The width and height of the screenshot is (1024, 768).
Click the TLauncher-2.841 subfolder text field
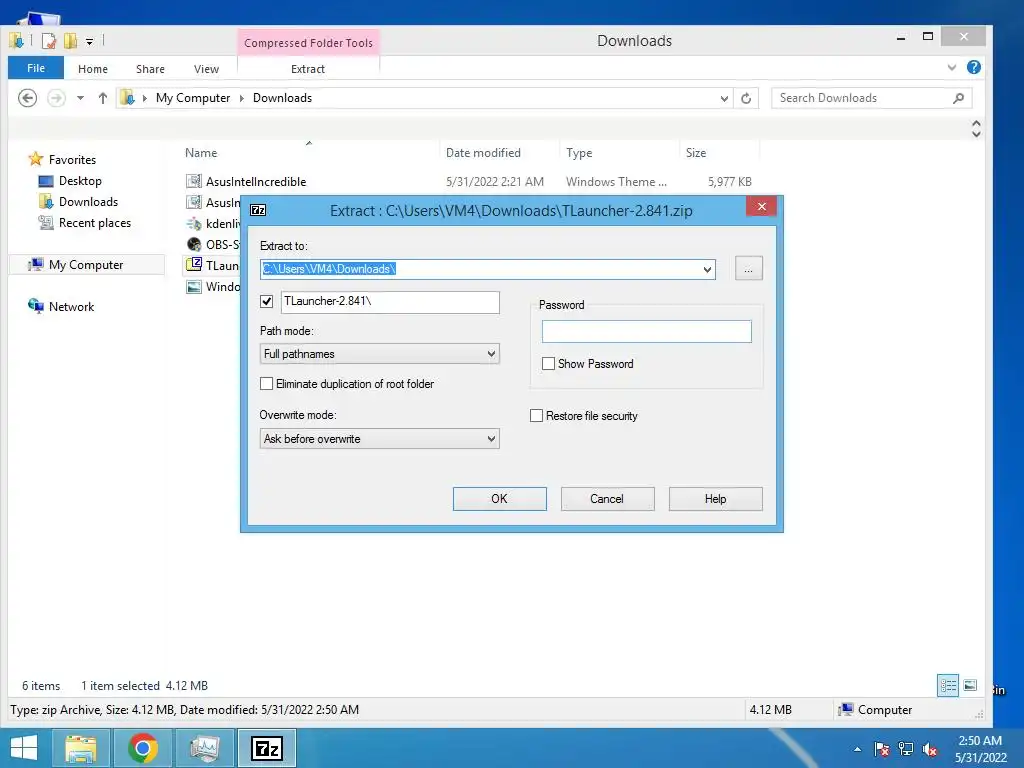click(391, 302)
